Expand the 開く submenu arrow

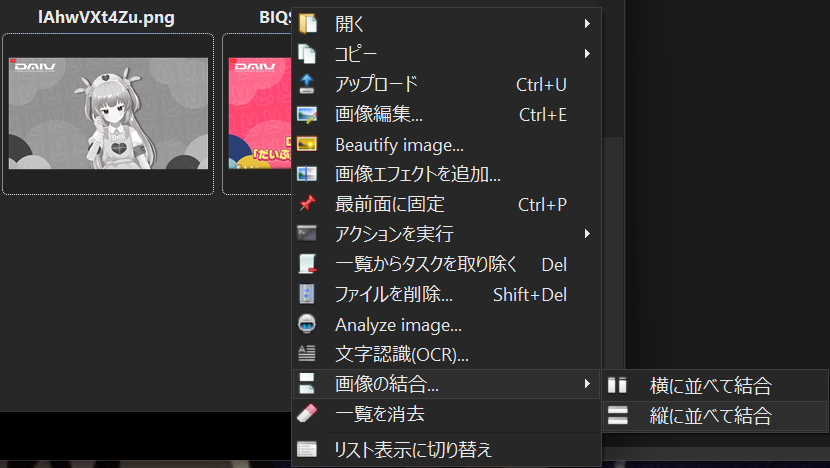pos(587,23)
